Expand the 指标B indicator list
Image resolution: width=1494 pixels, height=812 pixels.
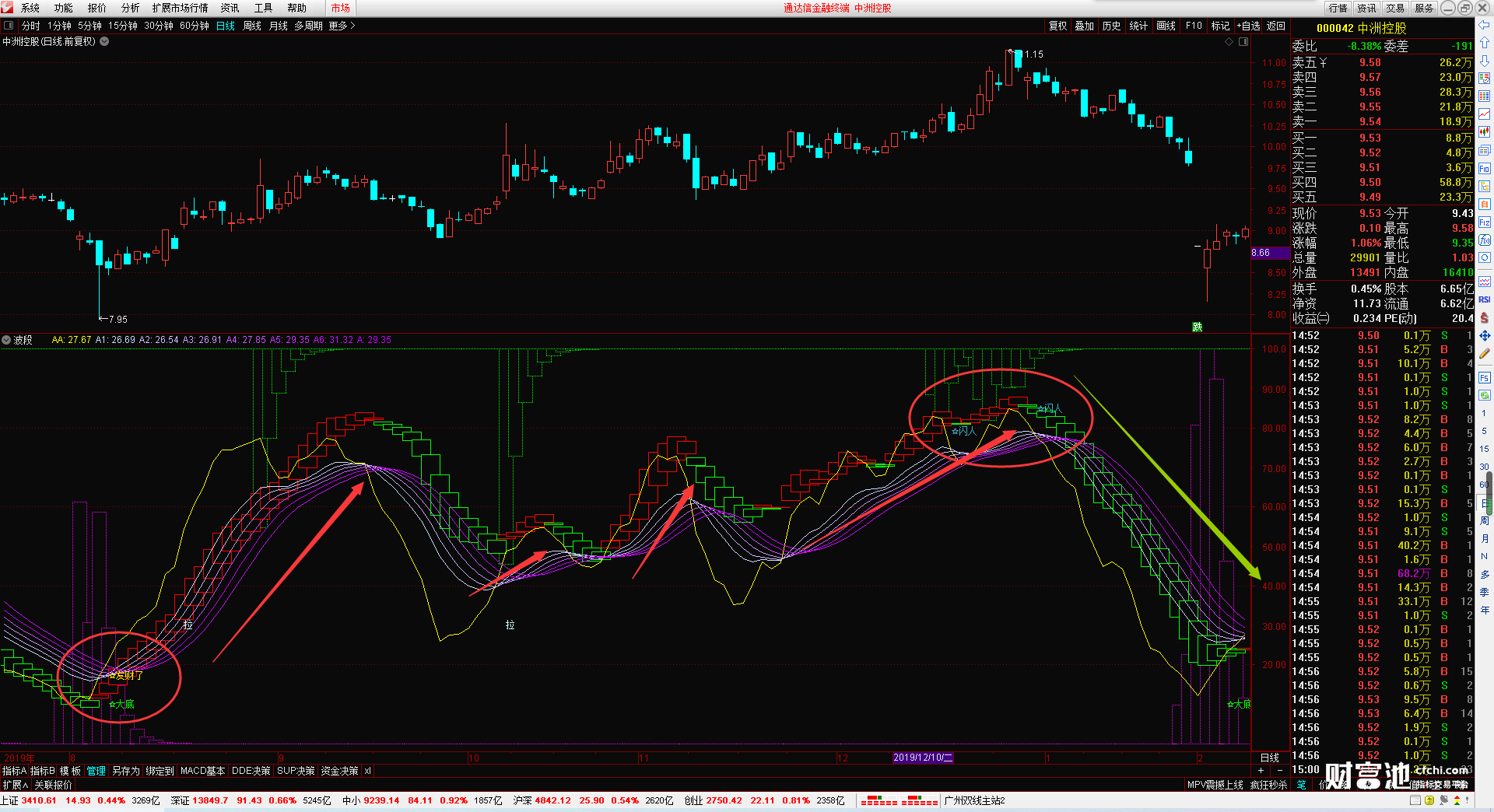pyautogui.click(x=43, y=771)
